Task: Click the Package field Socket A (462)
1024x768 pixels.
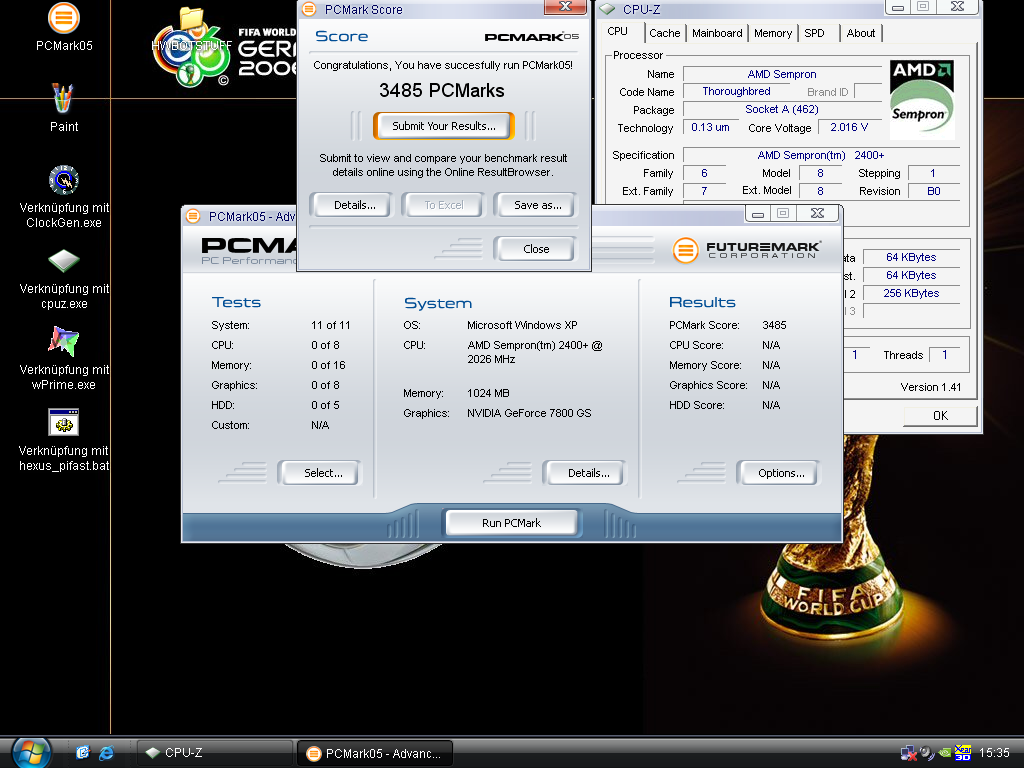Action: tap(782, 109)
